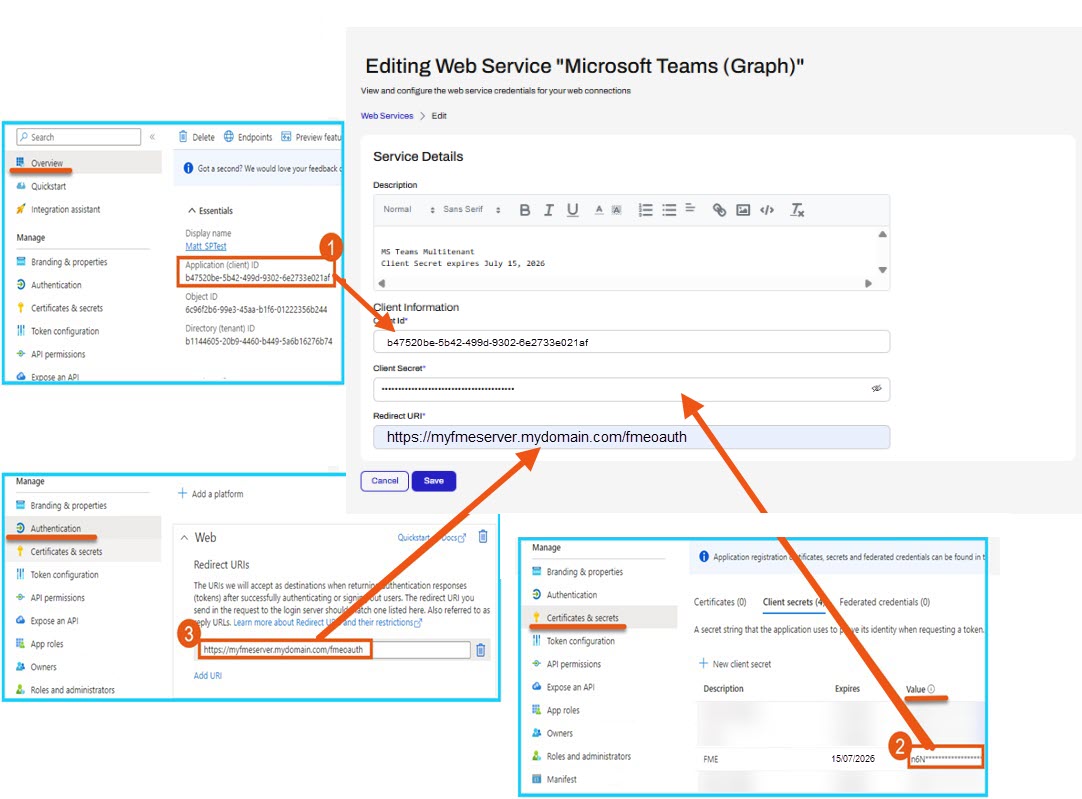Click the Search box in Azure panel
The width and height of the screenshot is (1082, 799).
79,137
